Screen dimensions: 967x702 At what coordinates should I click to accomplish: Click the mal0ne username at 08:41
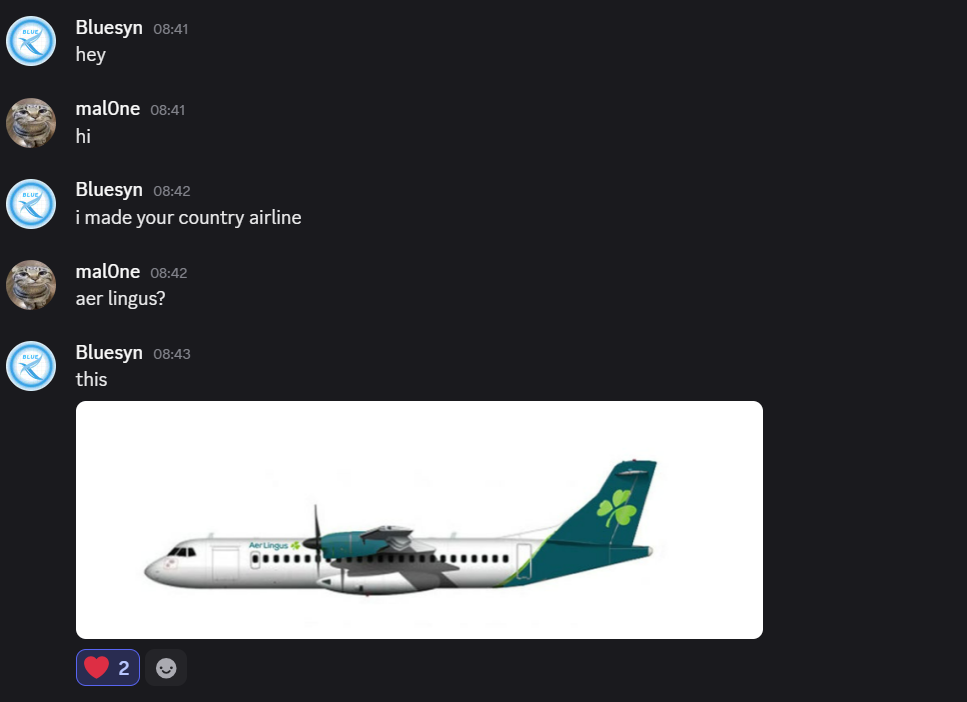click(108, 109)
